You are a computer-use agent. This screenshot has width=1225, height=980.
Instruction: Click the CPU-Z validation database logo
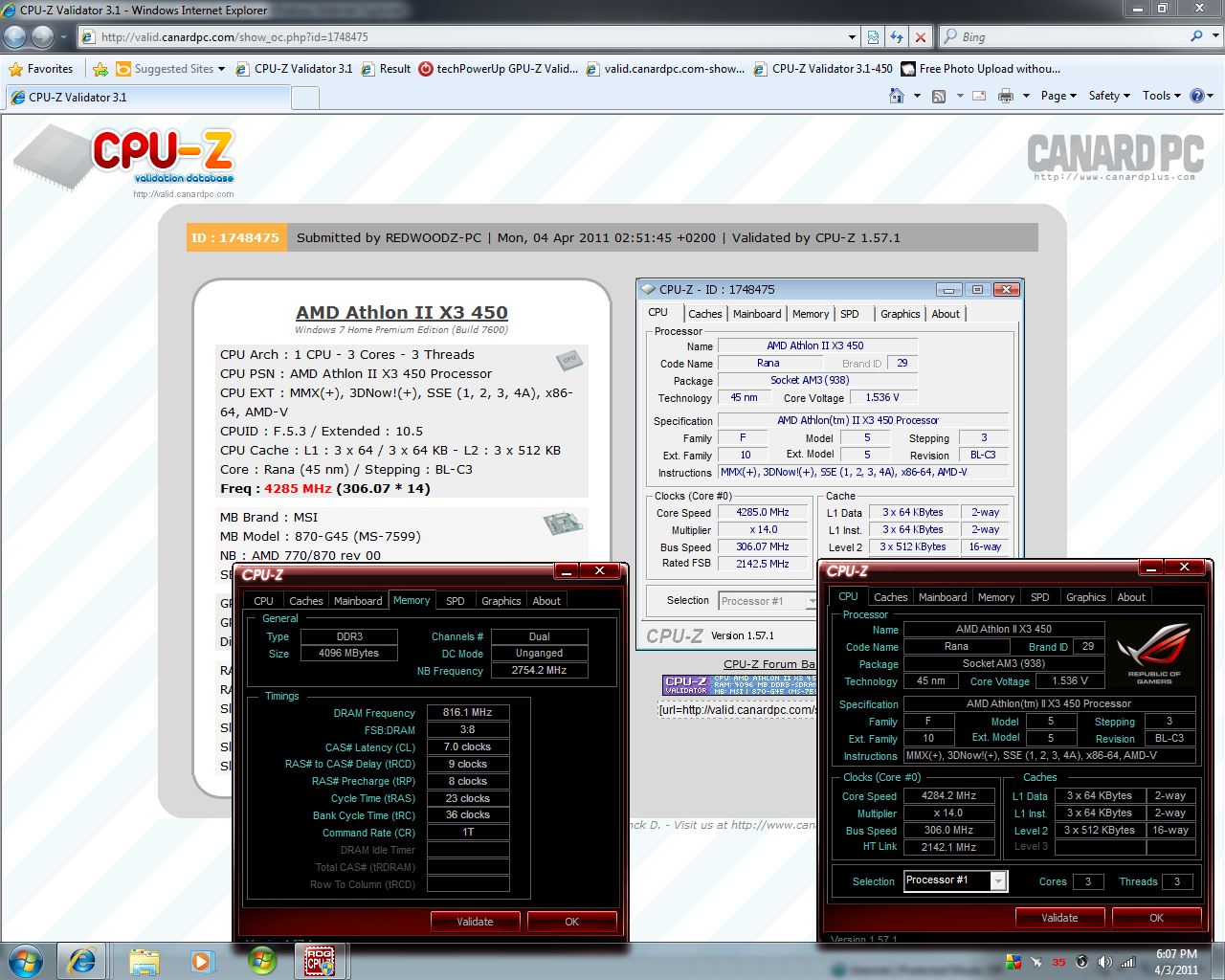(x=126, y=159)
